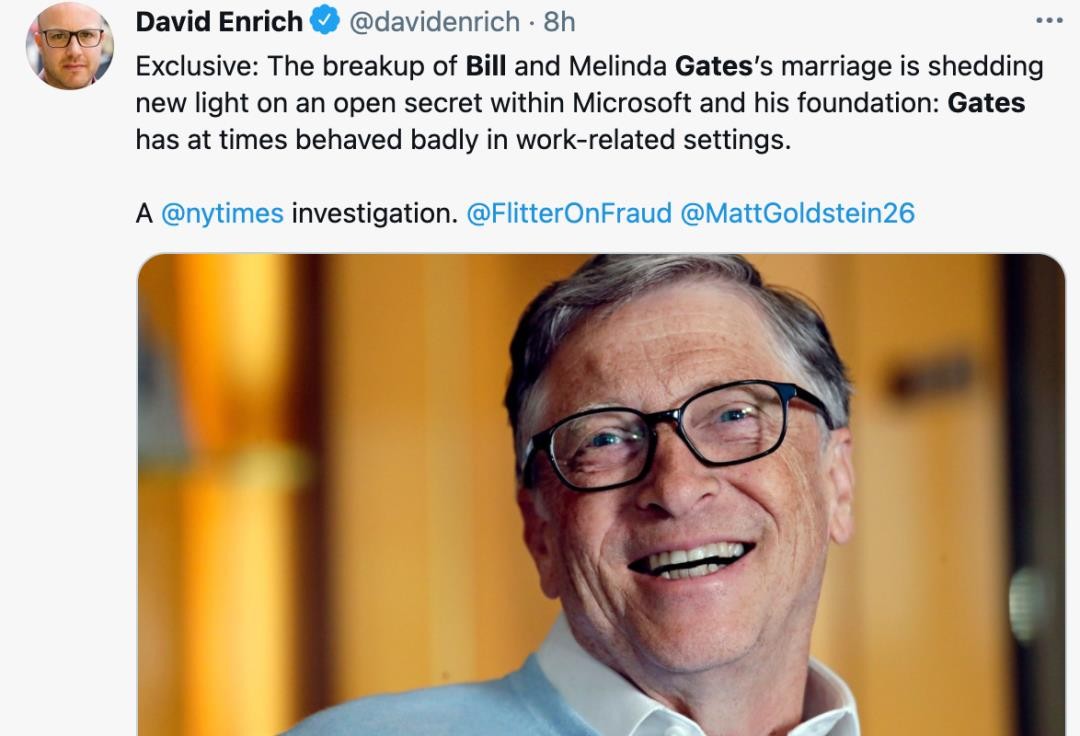Screen dimensions: 1080x736
Task: Click the blue verified badge icon
Action: (327, 20)
